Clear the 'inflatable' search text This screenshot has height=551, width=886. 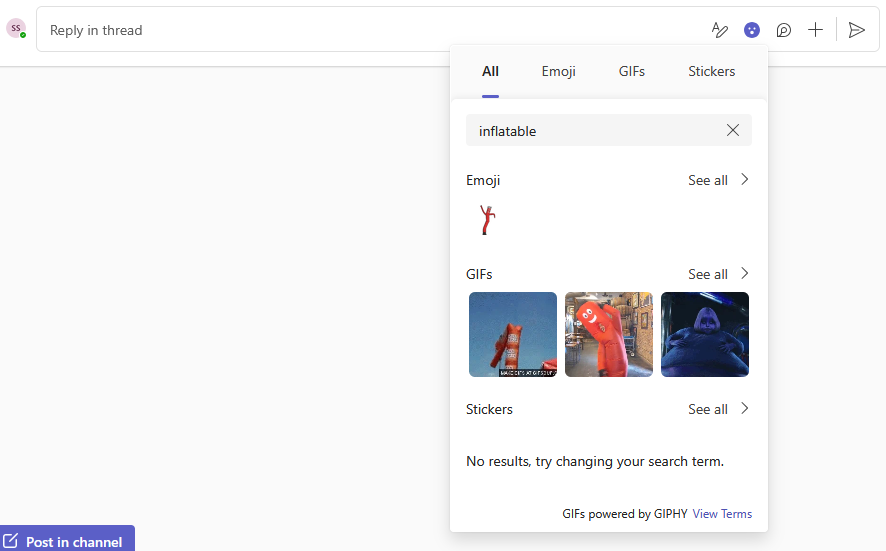tap(733, 130)
